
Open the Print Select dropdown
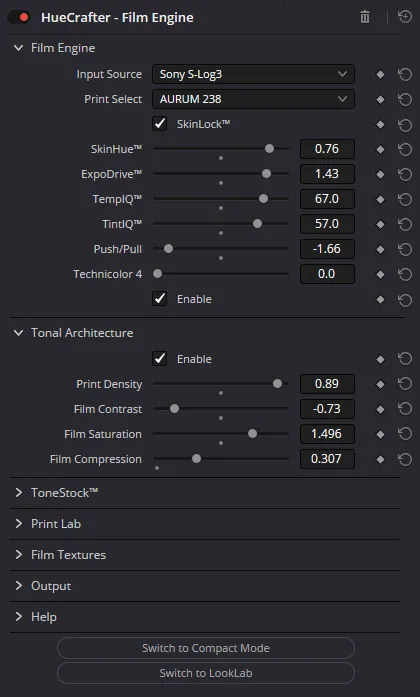[x=253, y=99]
